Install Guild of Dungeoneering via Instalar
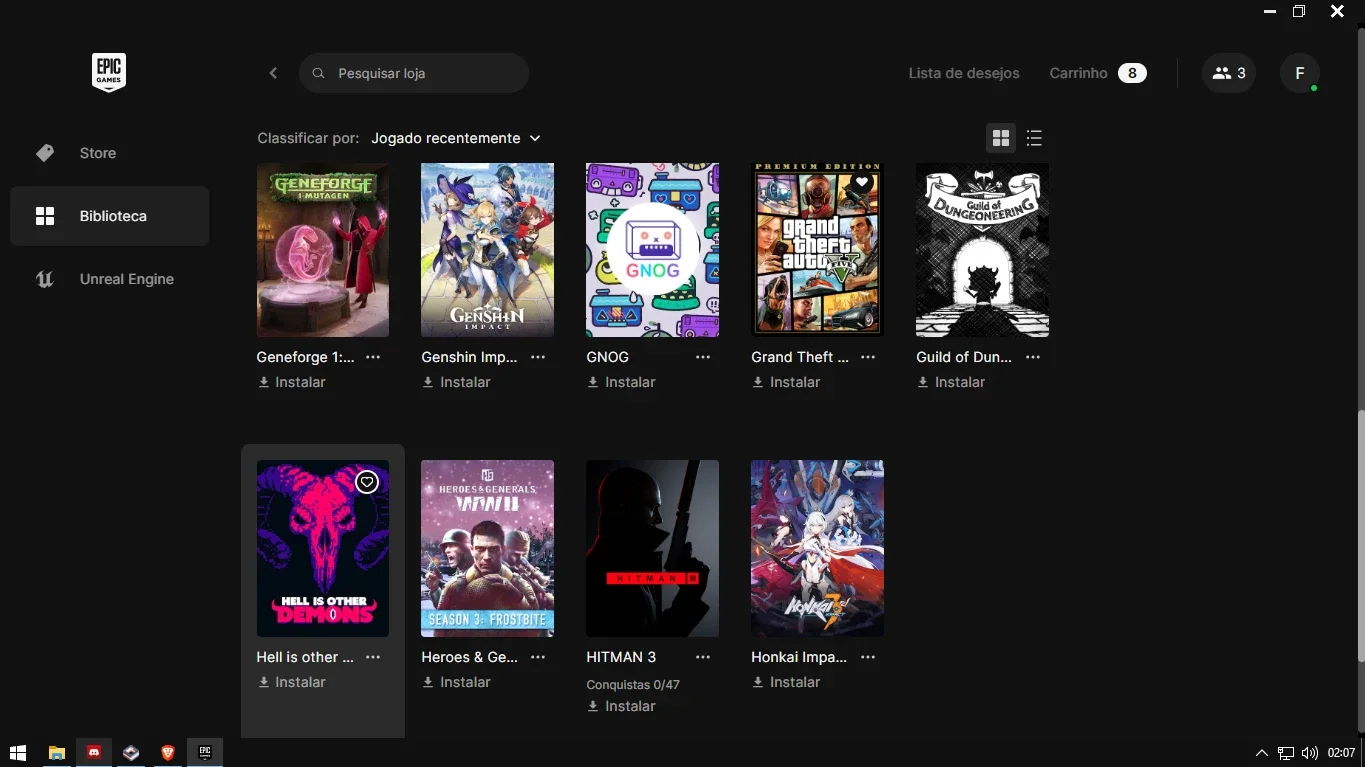Image resolution: width=1365 pixels, height=767 pixels. tap(951, 382)
